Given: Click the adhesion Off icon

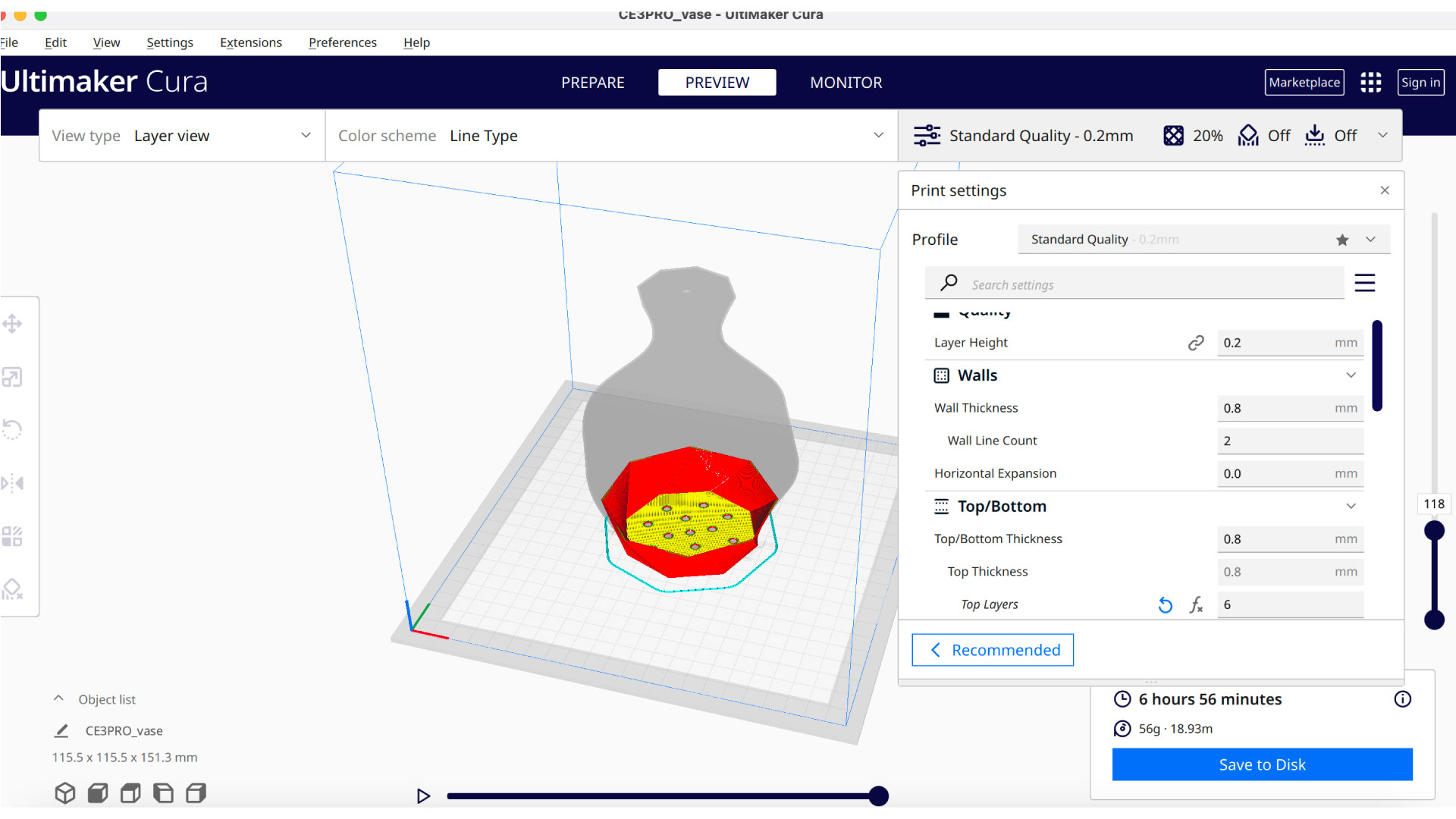Looking at the screenshot, I should [1314, 136].
